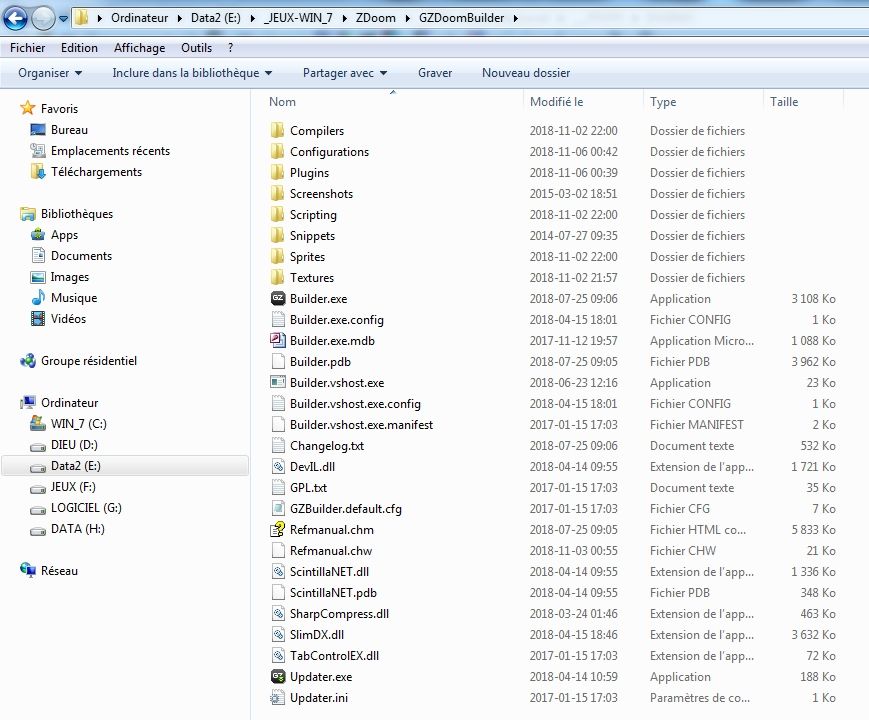Viewport: 869px width, 720px height.
Task: Click the WIN_7 (C:) drive icon
Action: click(38, 423)
